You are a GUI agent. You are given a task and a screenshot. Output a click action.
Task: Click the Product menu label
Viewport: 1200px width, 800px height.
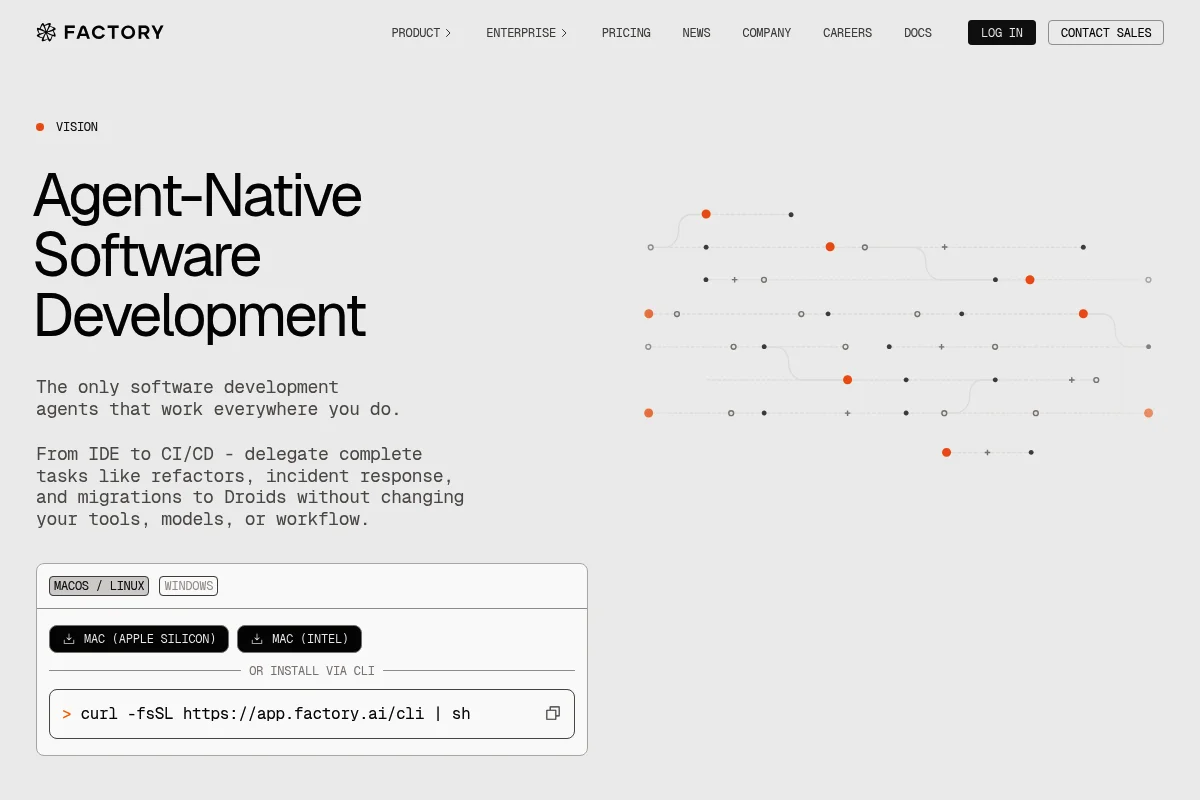pos(415,33)
